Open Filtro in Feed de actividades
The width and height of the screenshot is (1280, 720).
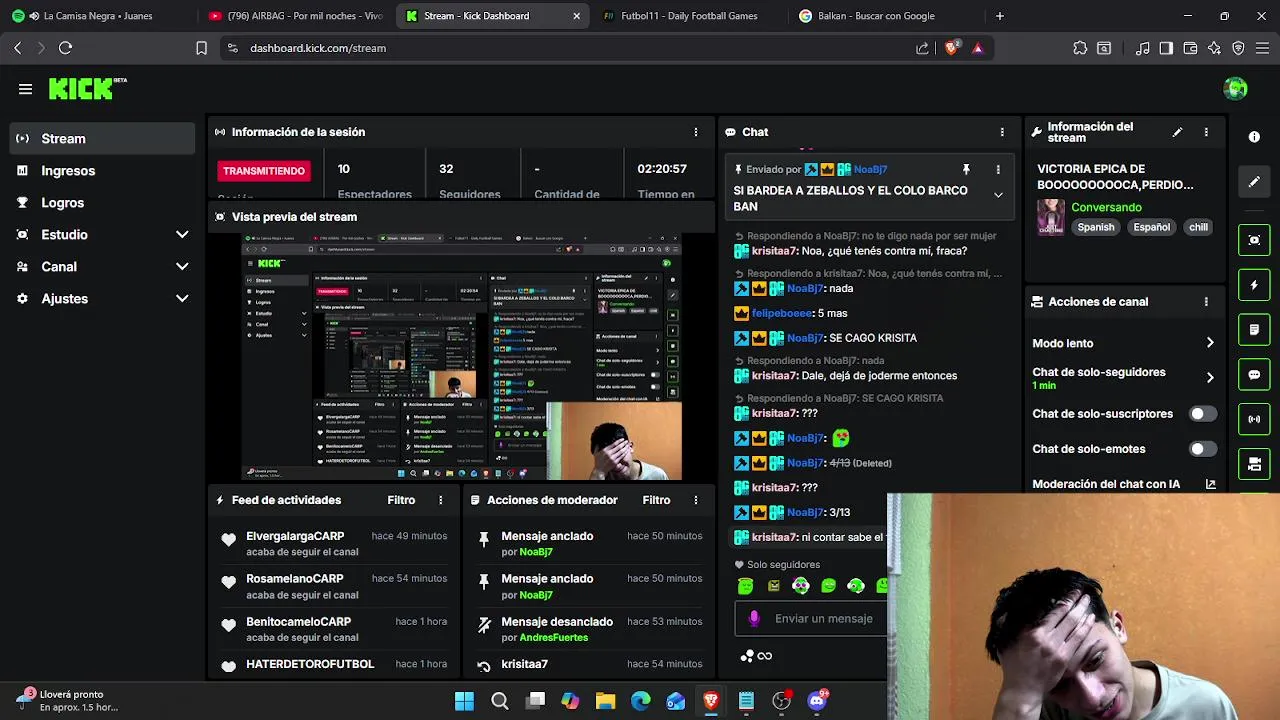point(401,500)
